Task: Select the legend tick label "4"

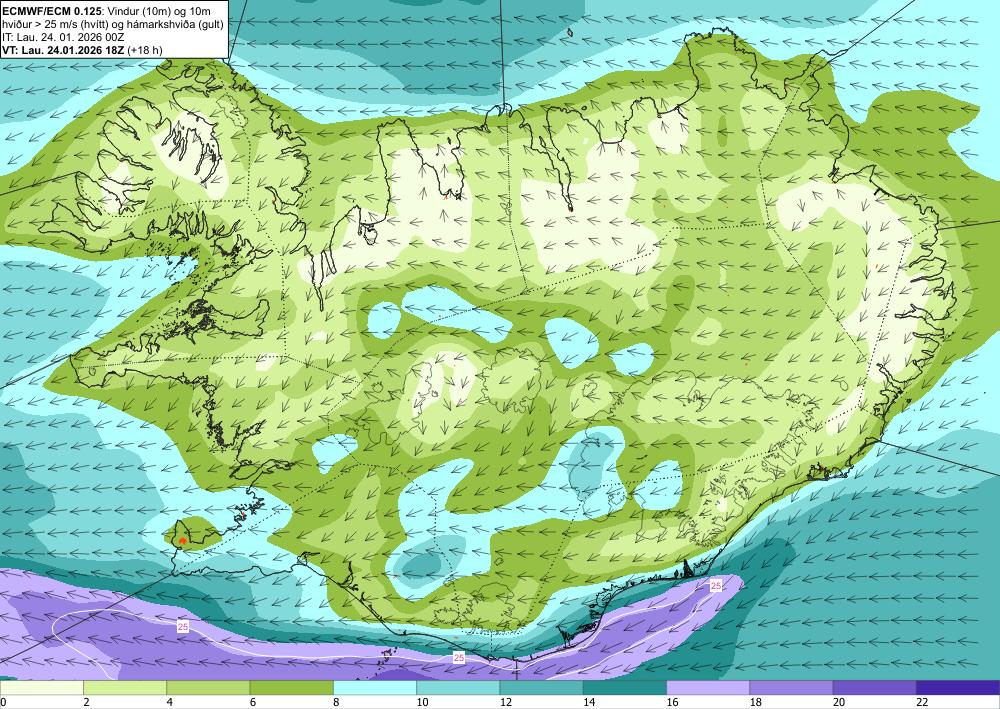Action: (x=170, y=703)
